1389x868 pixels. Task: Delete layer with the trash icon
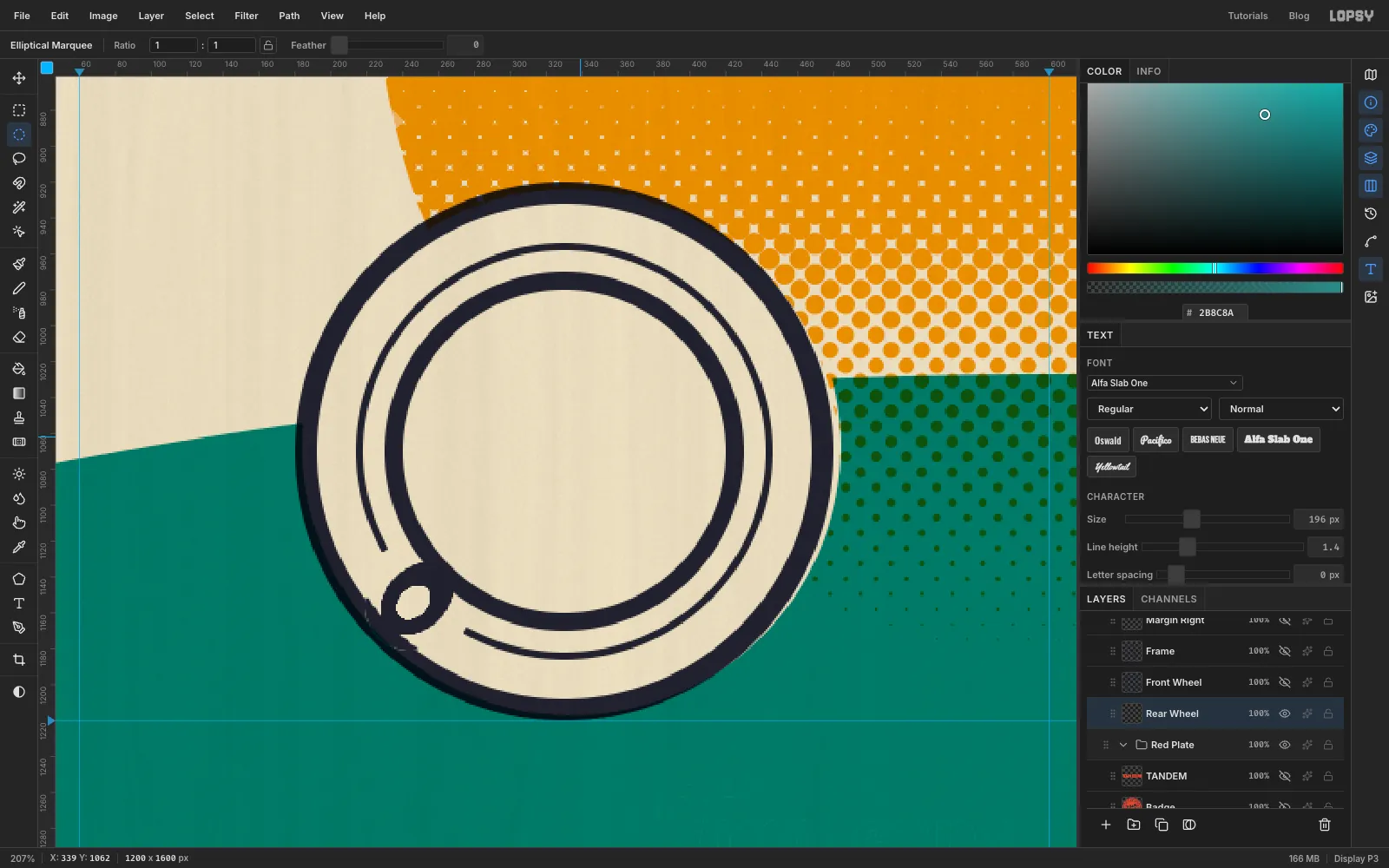tap(1325, 825)
